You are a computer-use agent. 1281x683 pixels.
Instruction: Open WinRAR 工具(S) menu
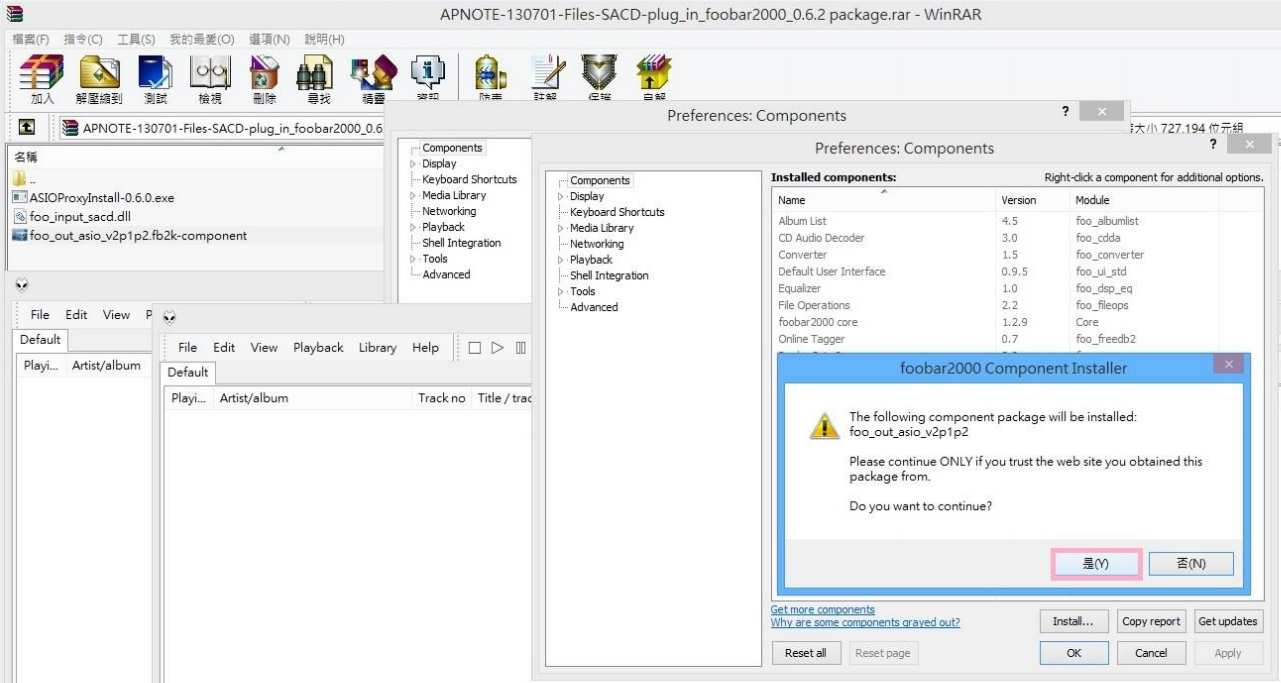coord(136,39)
